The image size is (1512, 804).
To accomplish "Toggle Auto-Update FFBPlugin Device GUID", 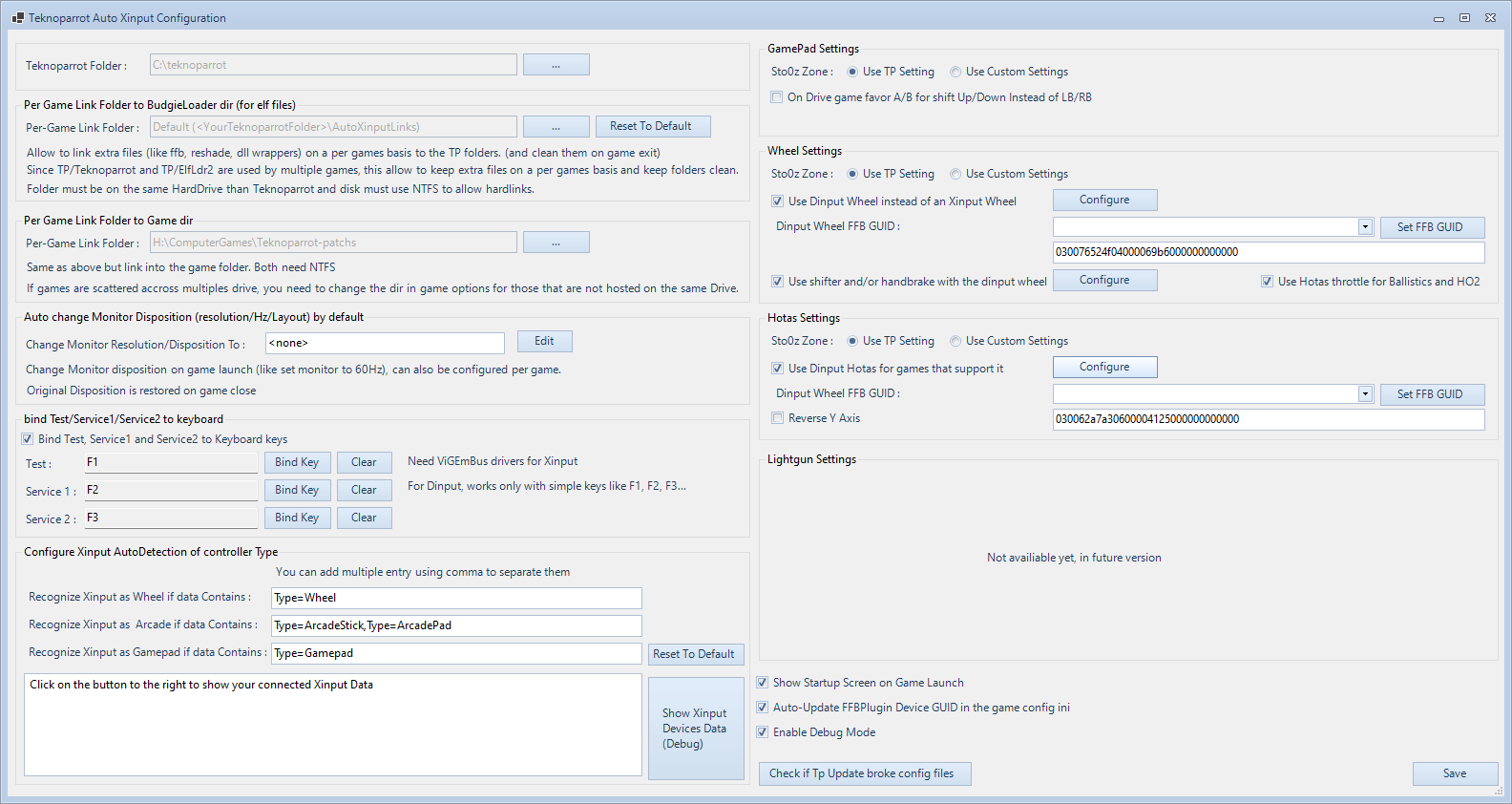I will coord(762,708).
